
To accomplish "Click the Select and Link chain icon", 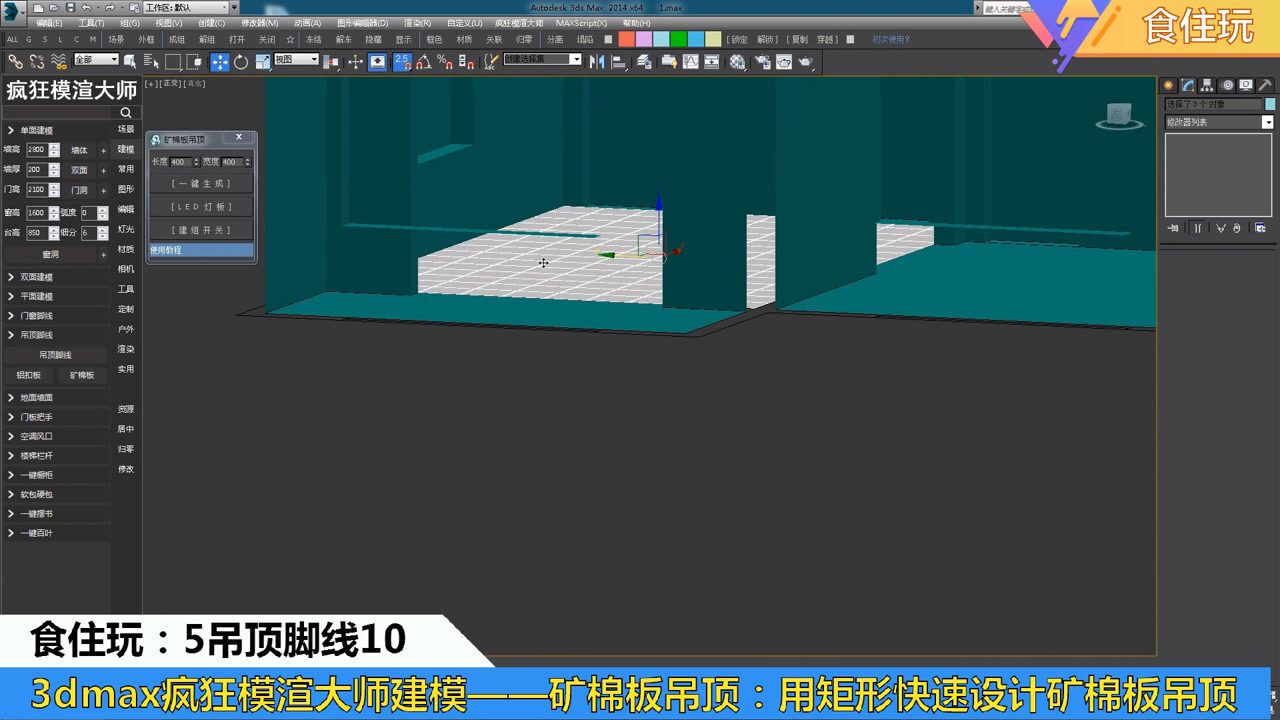I will [x=15, y=61].
